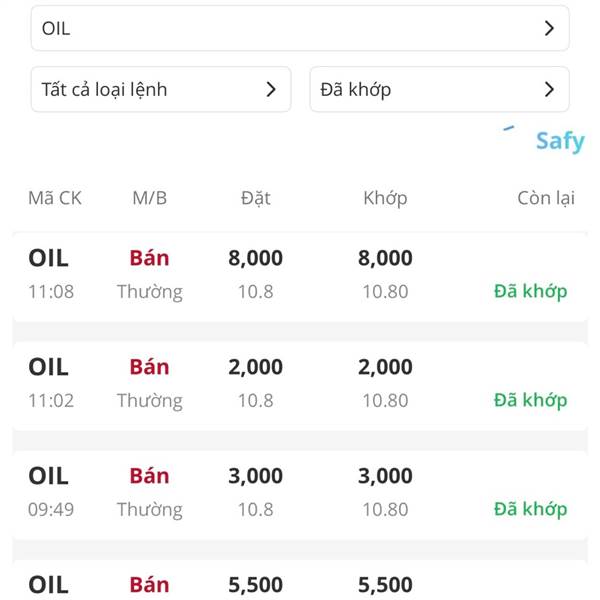Click the Khớp column header
Screen dimensions: 600x600
[385, 198]
